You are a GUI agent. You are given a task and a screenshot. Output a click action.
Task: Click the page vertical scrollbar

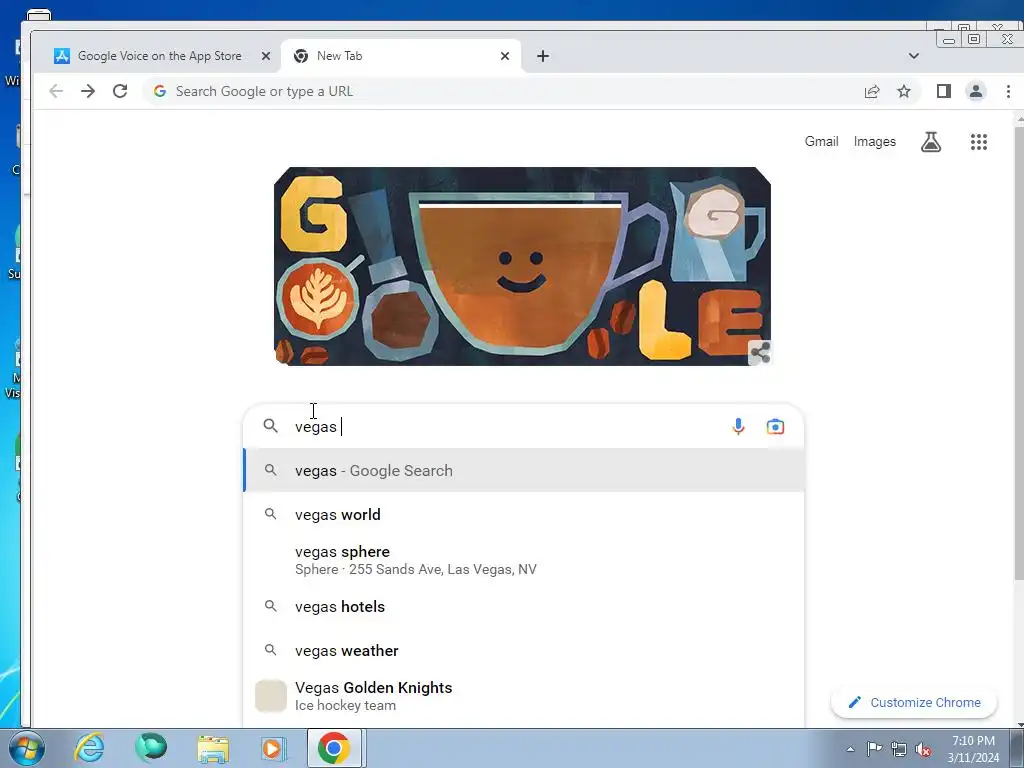(1018, 353)
